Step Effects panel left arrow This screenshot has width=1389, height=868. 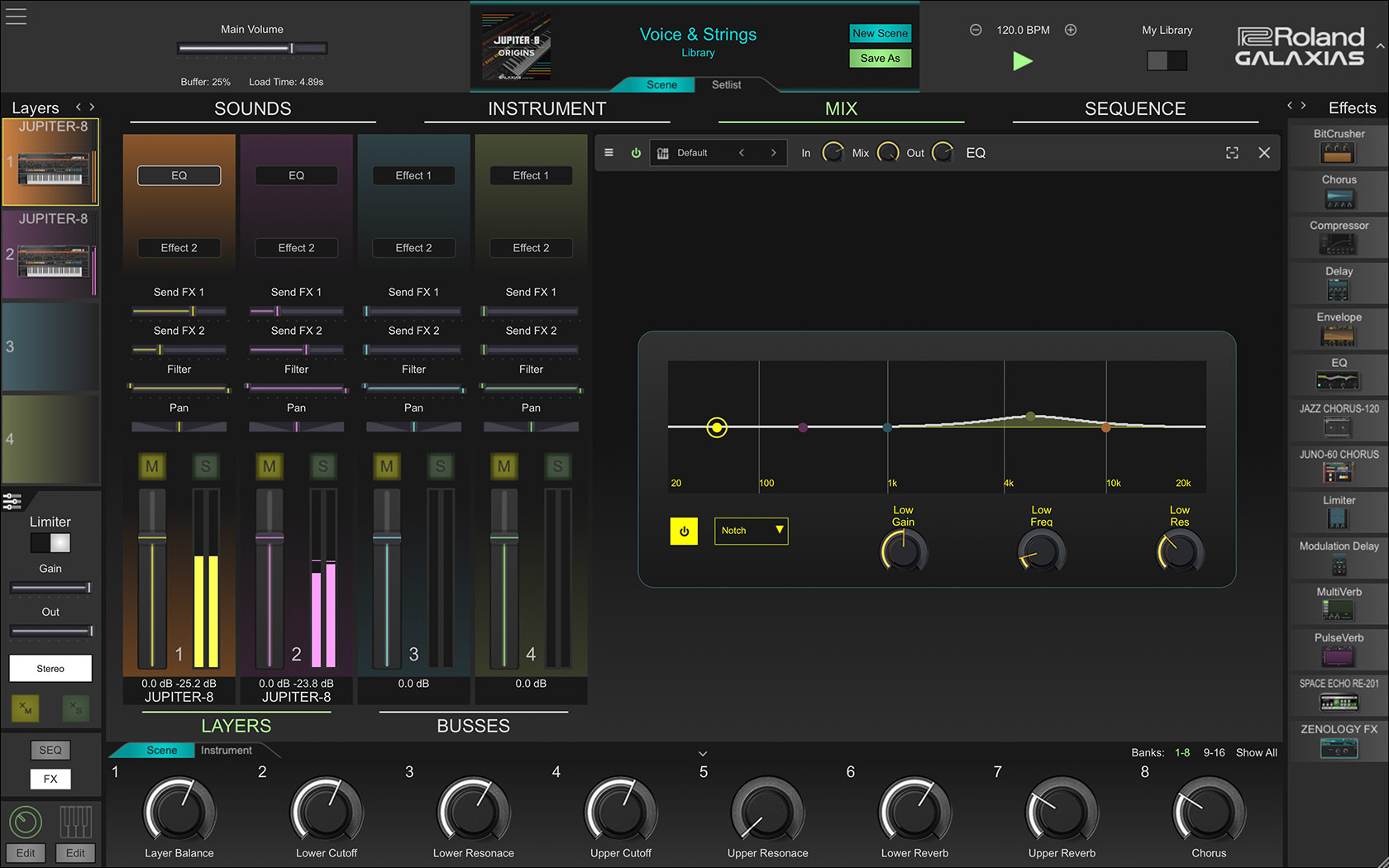pyautogui.click(x=1290, y=106)
